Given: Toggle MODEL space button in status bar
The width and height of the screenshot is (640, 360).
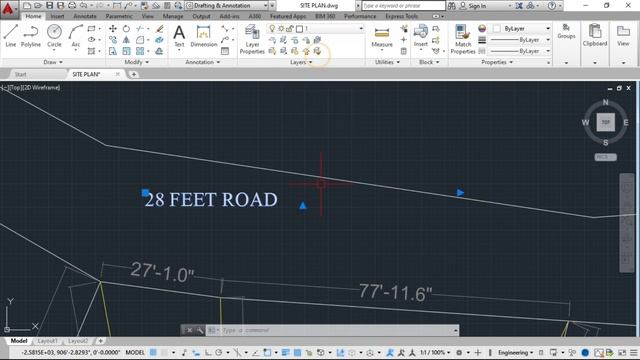Looking at the screenshot, I should [x=135, y=352].
